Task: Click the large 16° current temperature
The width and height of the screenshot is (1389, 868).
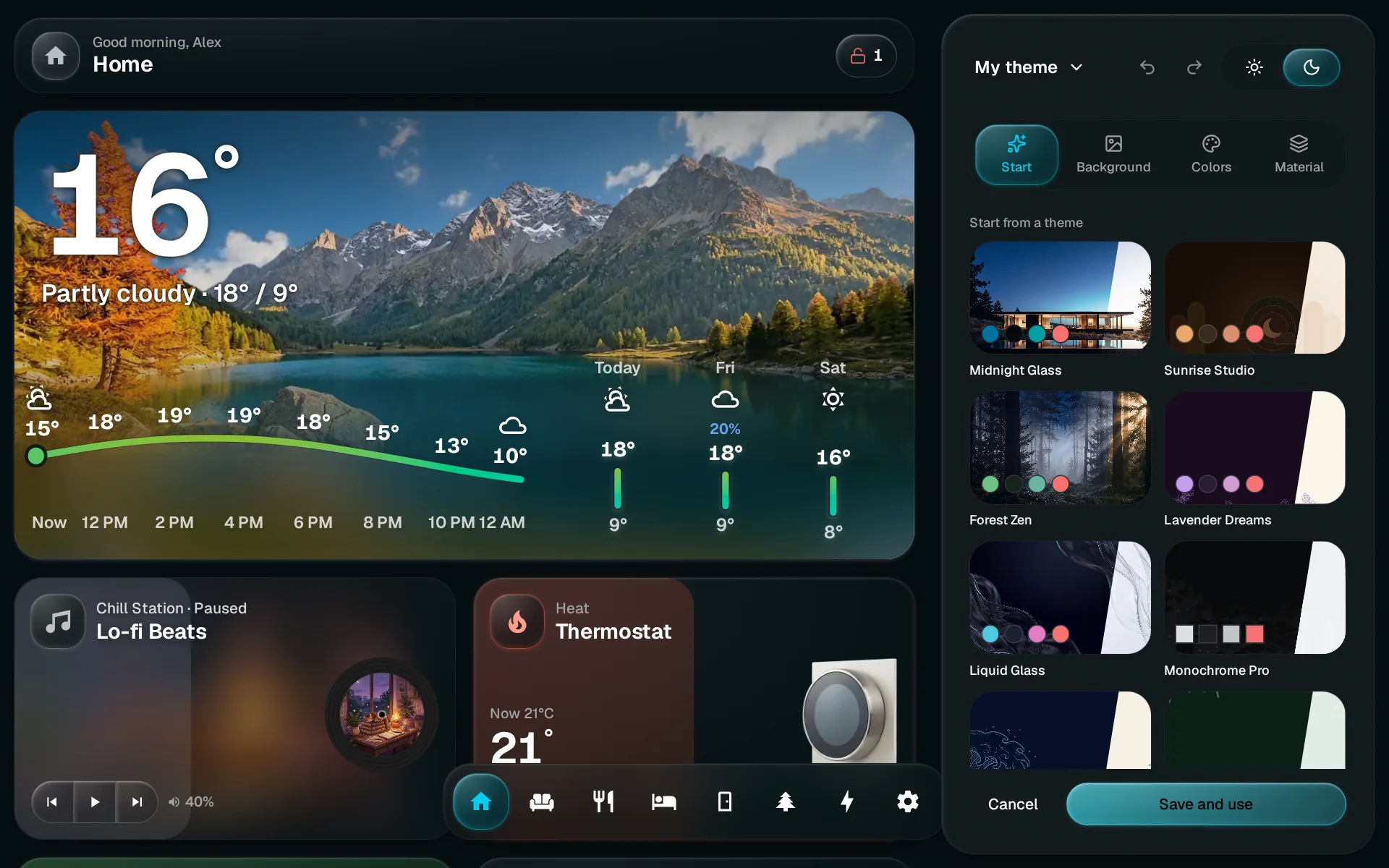Action: [x=145, y=201]
